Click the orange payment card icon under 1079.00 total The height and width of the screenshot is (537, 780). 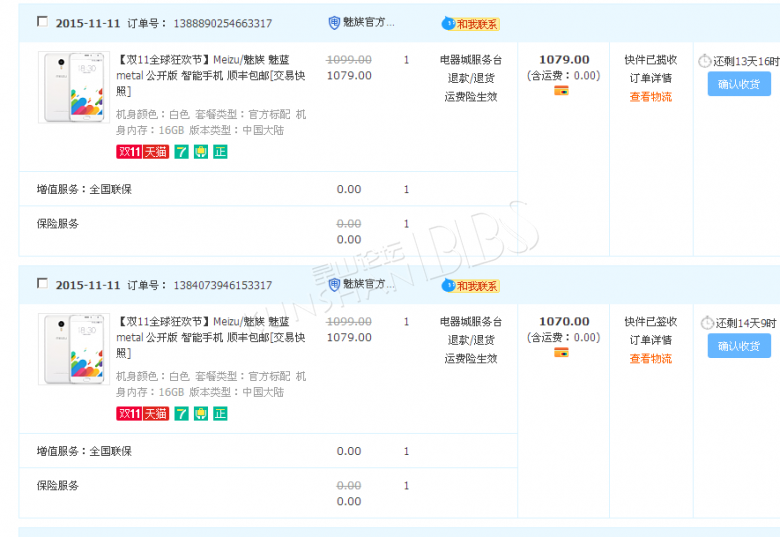tap(561, 90)
